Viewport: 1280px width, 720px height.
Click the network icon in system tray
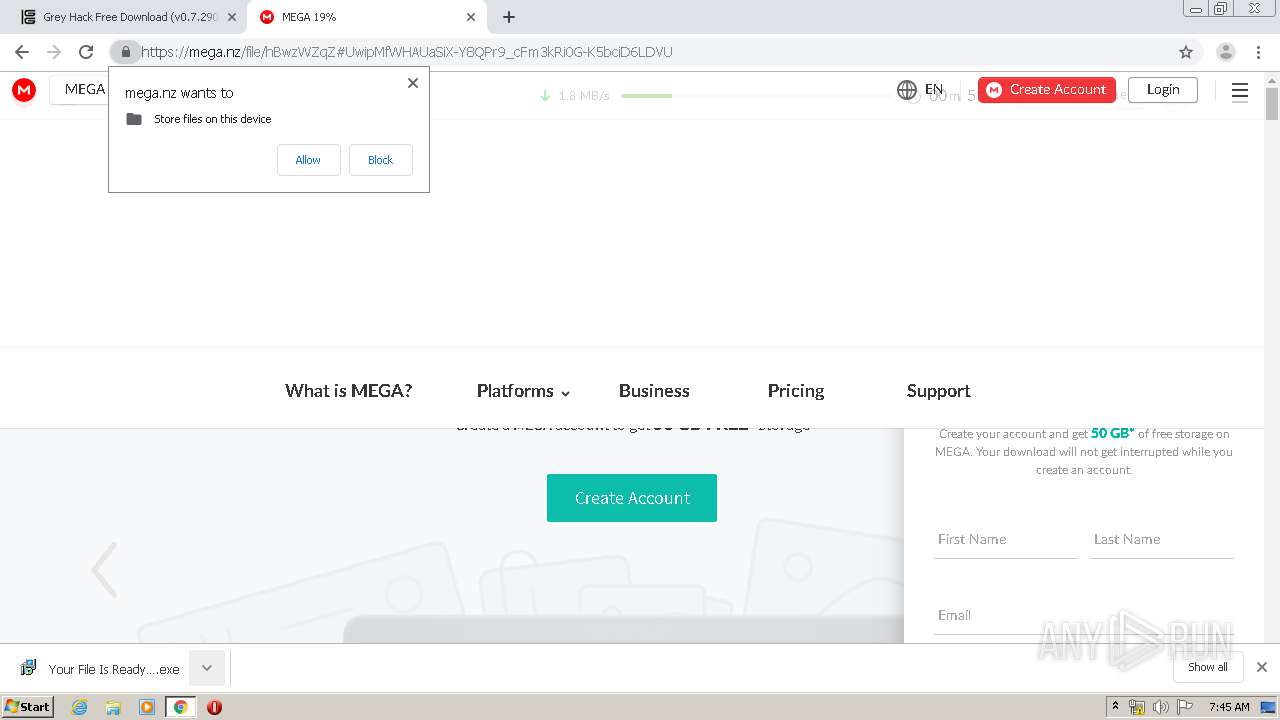[x=1137, y=707]
